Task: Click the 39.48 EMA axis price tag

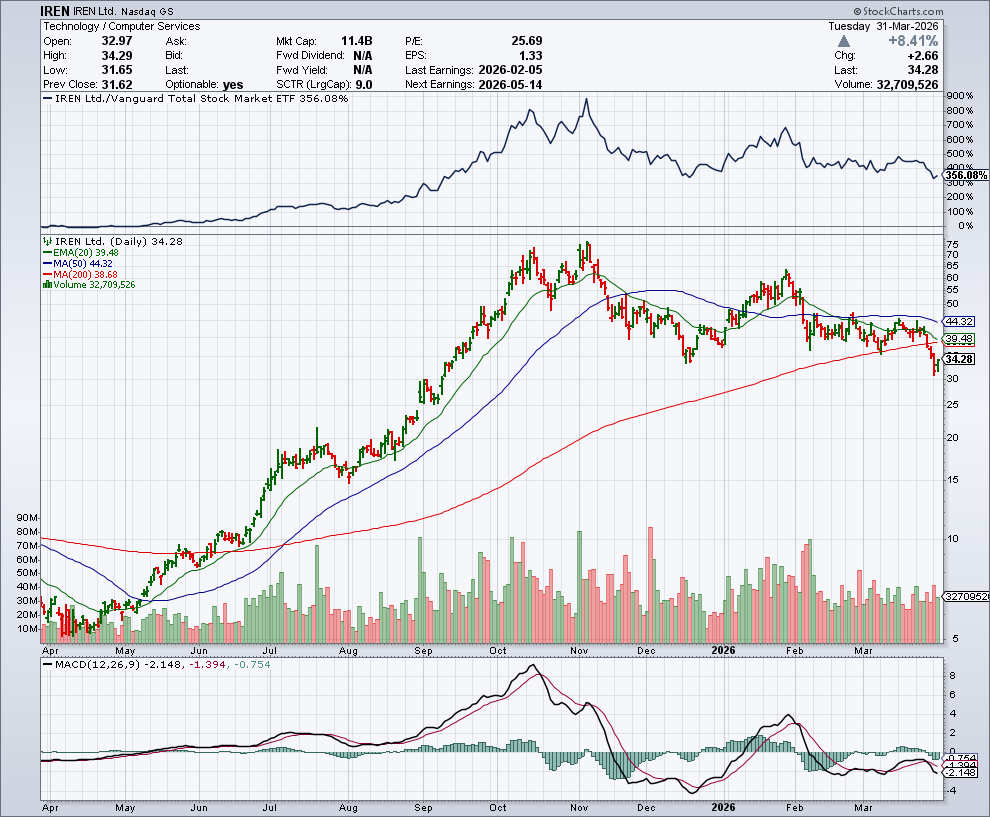Action: click(x=958, y=339)
